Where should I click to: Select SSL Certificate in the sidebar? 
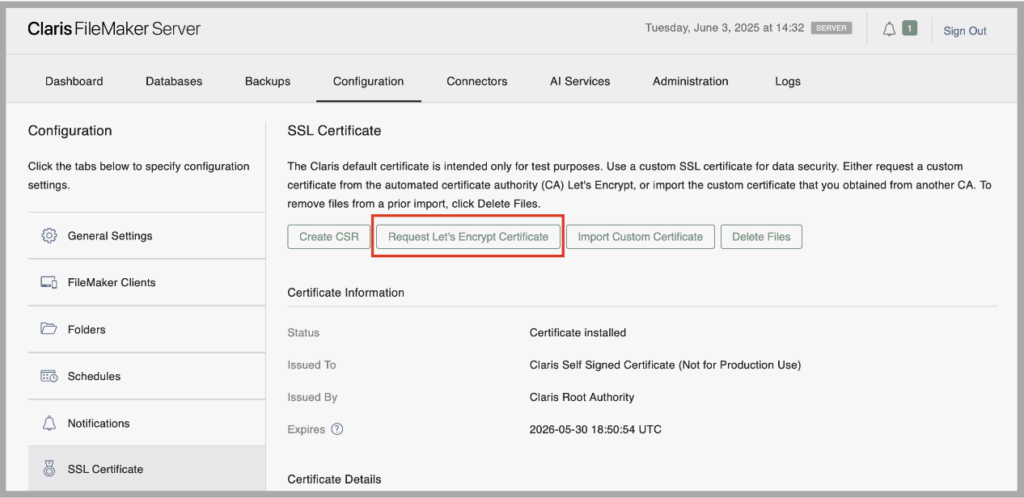pyautogui.click(x=146, y=469)
